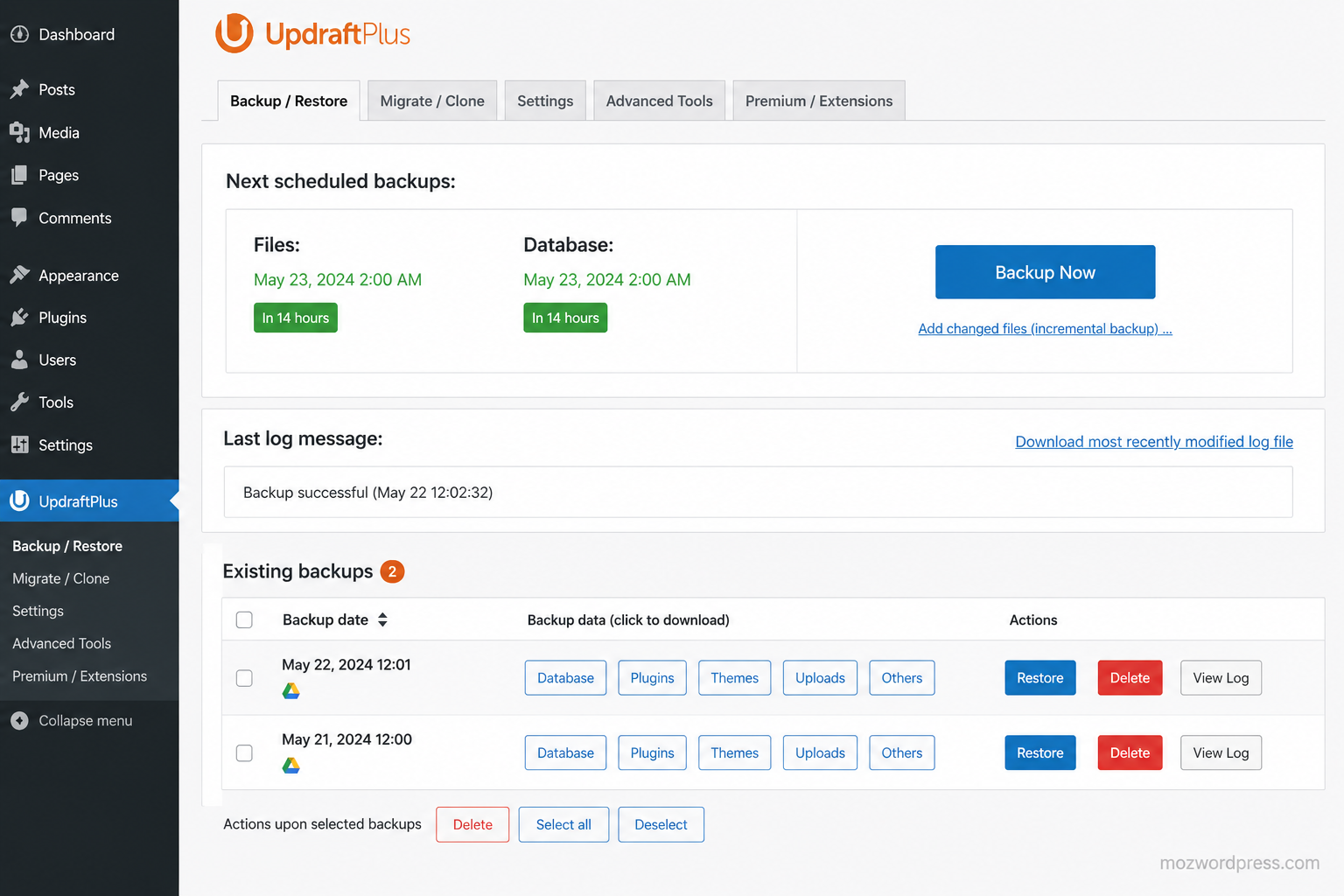Image resolution: width=1344 pixels, height=896 pixels.
Task: Open Settings in UpdraftPlus sidebar submenu
Action: pos(38,611)
